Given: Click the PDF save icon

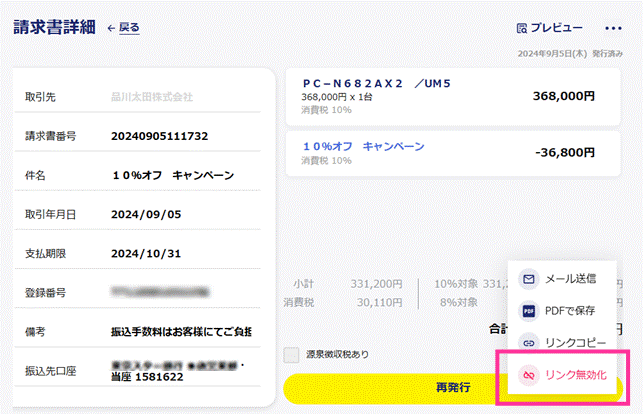Looking at the screenshot, I should tap(529, 311).
